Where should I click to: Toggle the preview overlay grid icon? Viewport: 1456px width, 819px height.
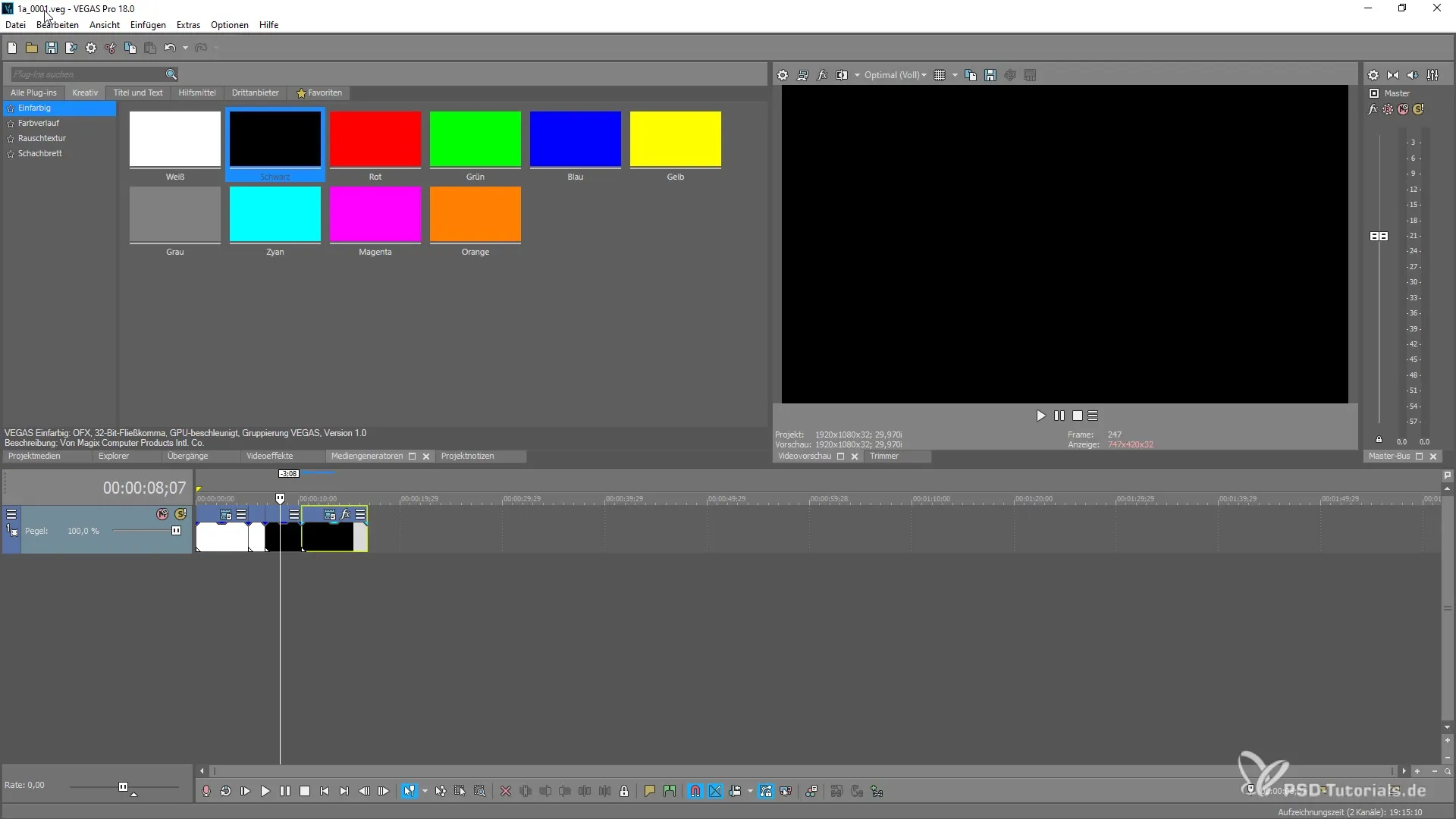click(940, 75)
